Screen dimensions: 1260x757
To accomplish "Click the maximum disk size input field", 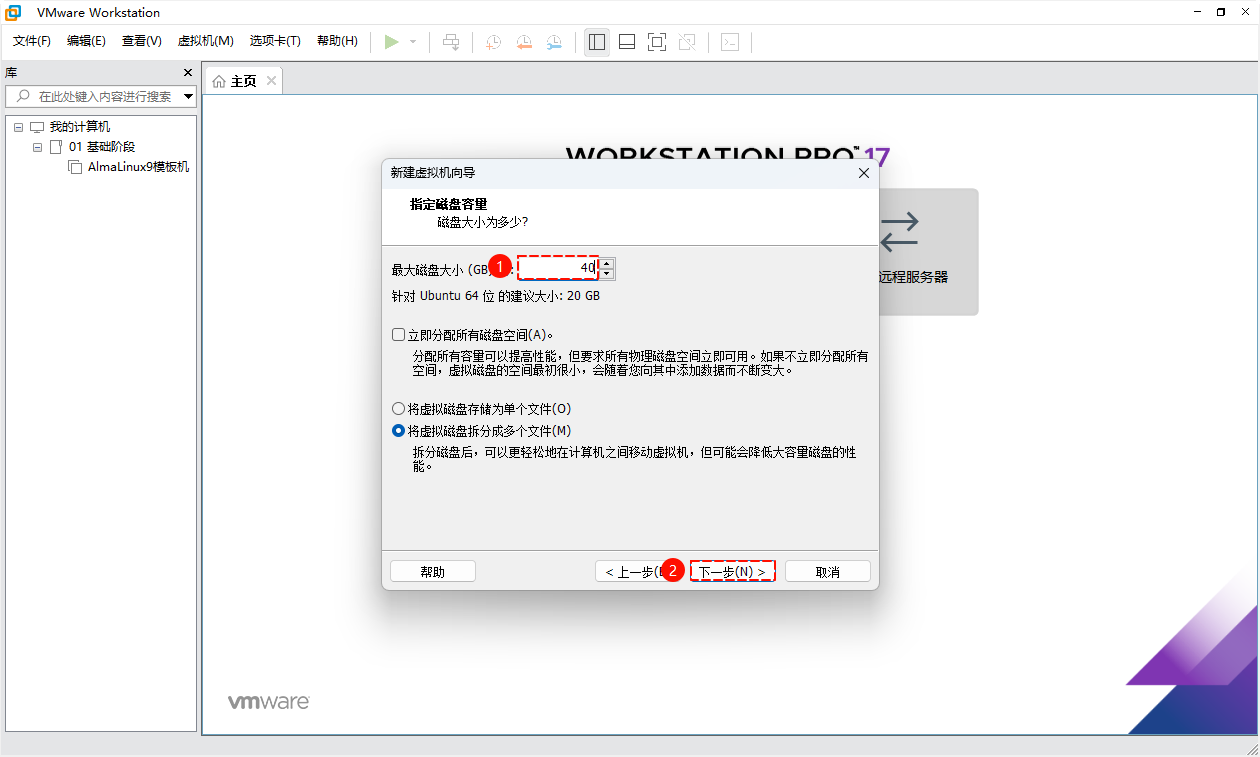I will tap(558, 268).
